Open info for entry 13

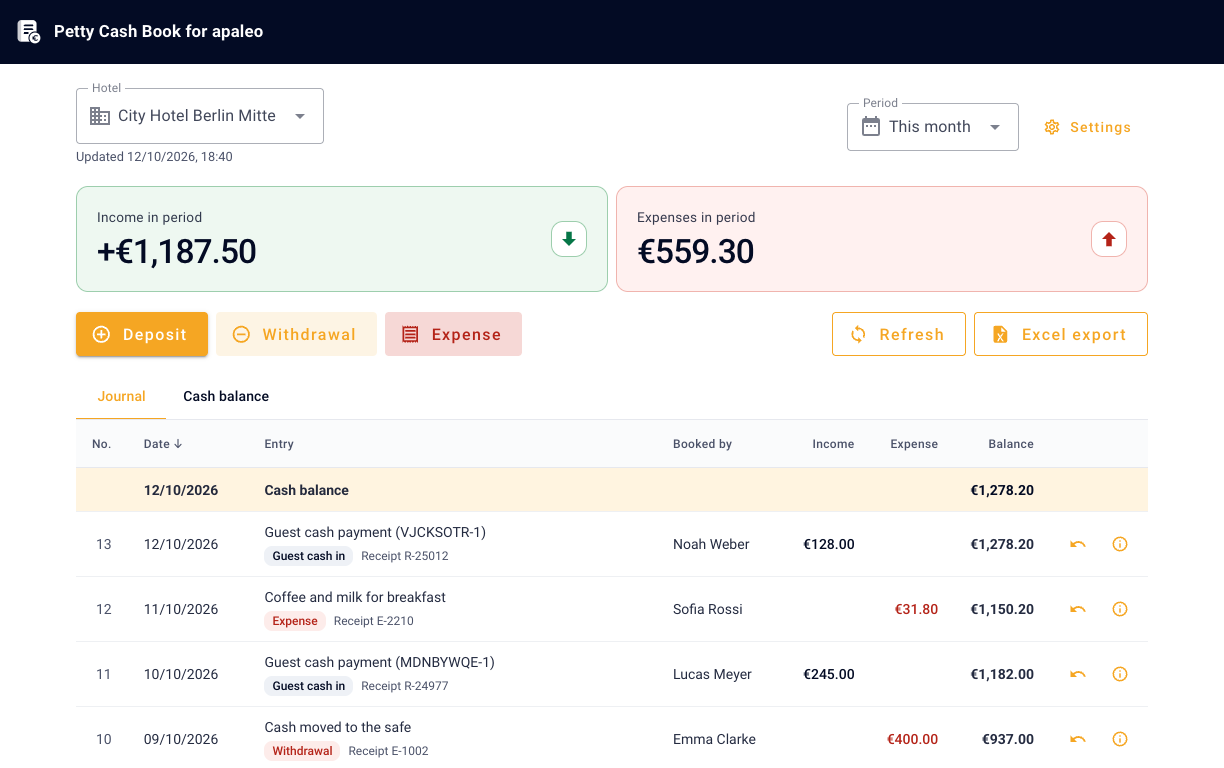click(1120, 544)
